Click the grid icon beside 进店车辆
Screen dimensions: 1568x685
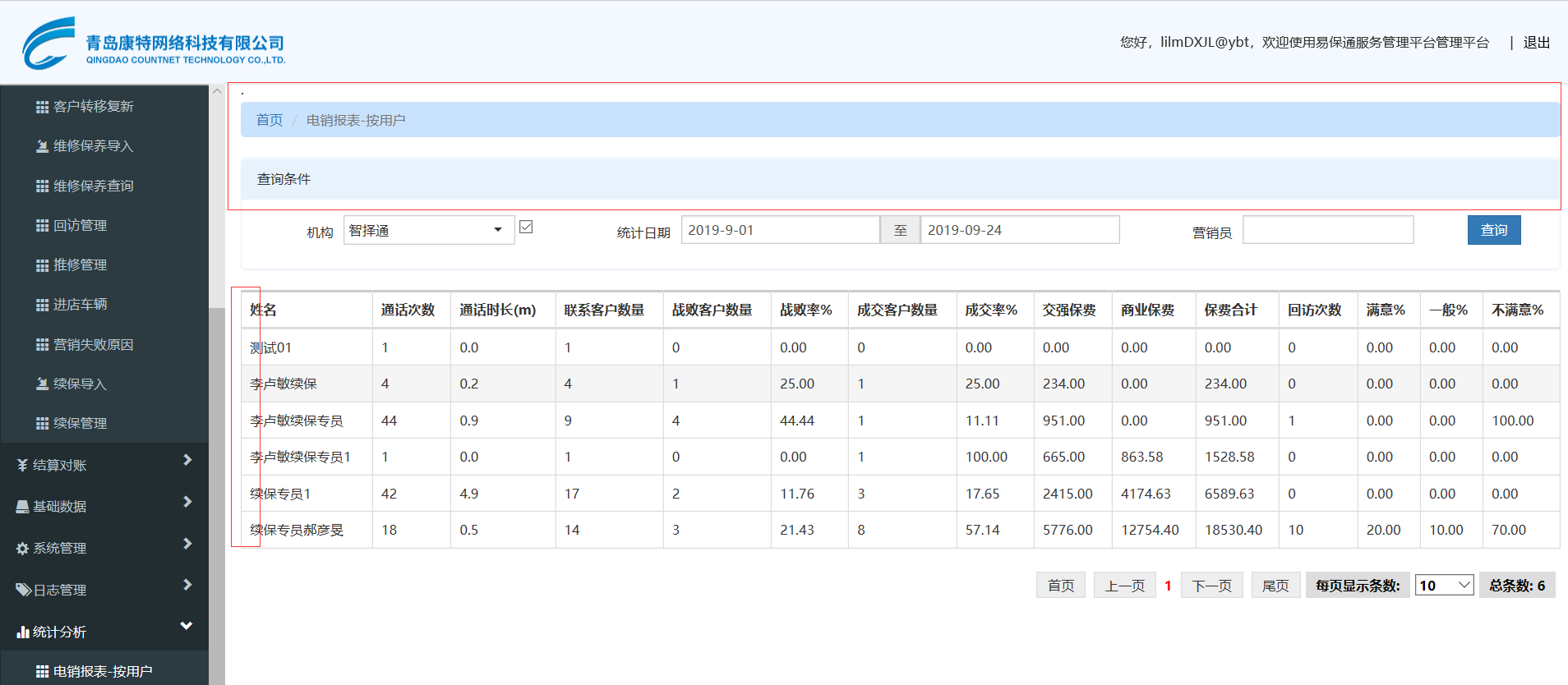click(42, 305)
